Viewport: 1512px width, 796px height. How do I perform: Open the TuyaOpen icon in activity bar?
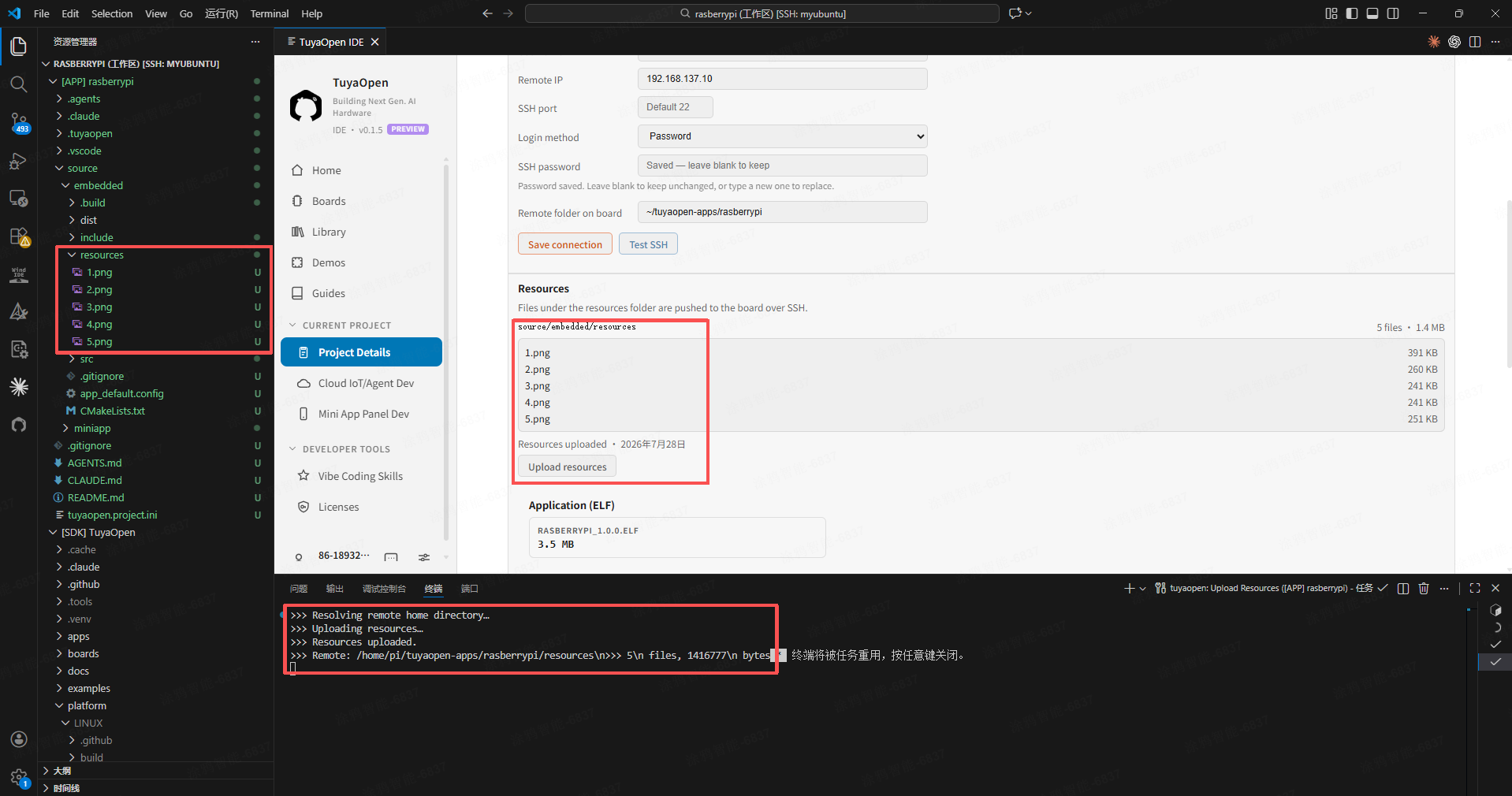click(19, 425)
